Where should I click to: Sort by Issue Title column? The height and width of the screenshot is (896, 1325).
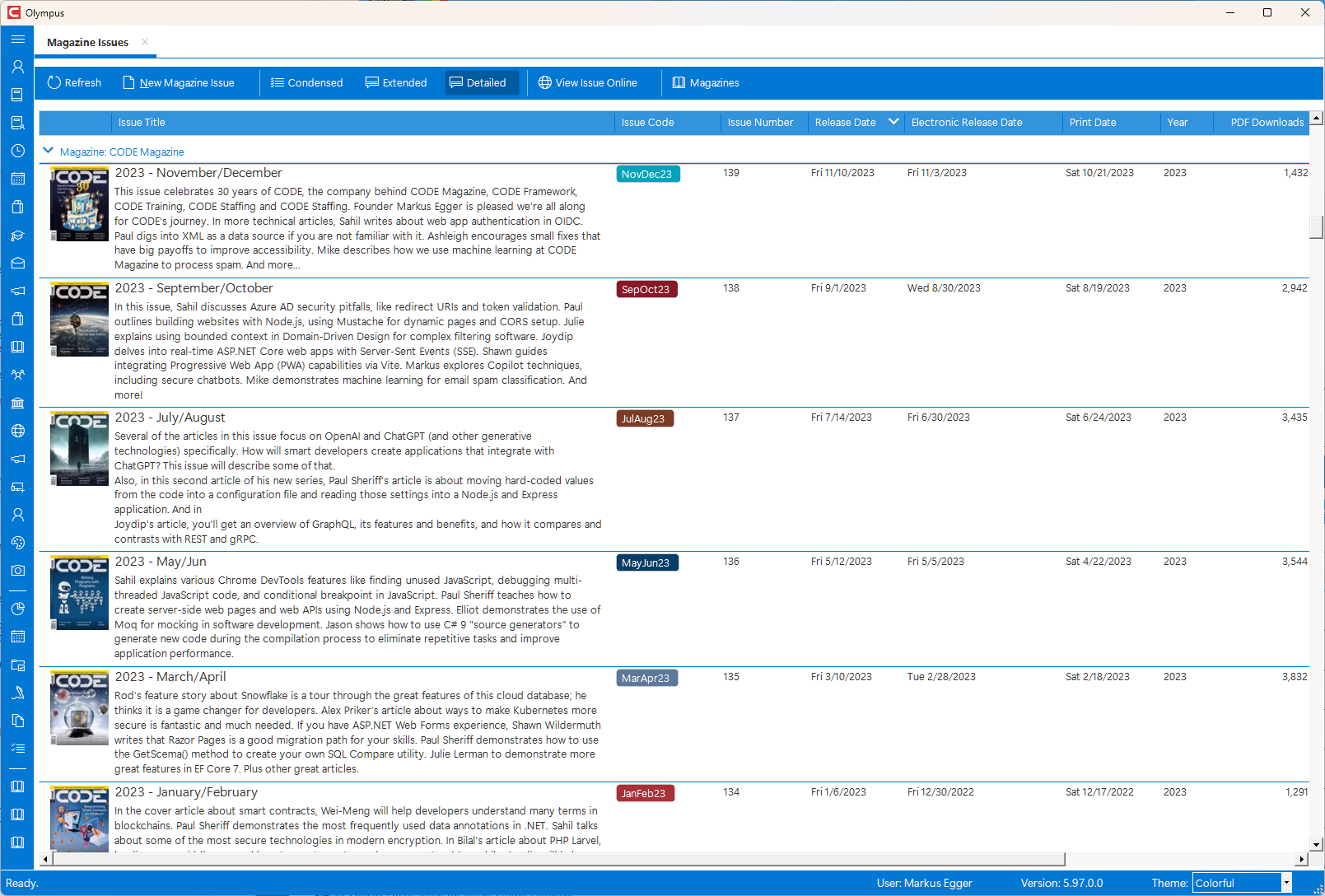pyautogui.click(x=363, y=123)
